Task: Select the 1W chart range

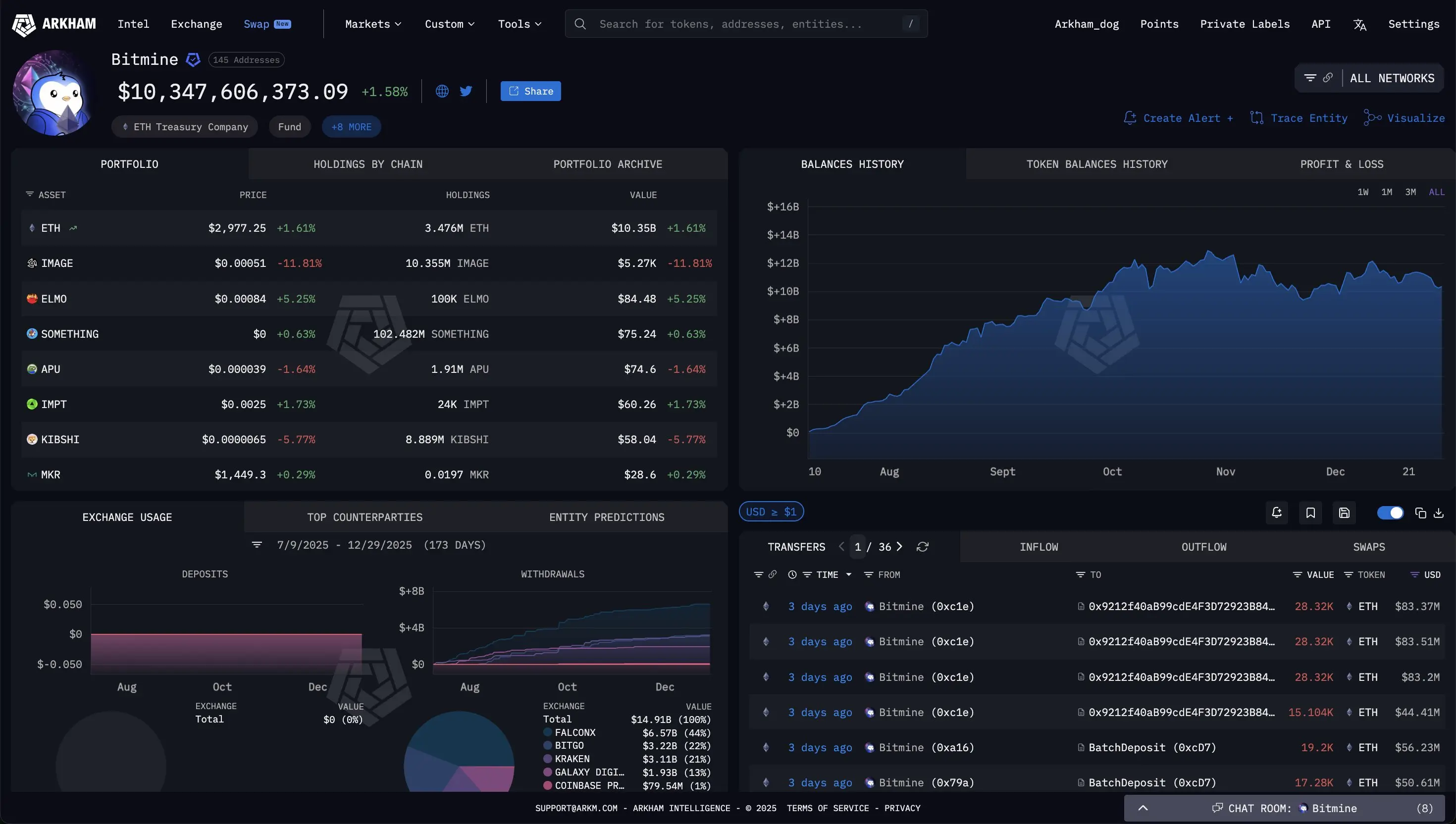Action: 1362,193
